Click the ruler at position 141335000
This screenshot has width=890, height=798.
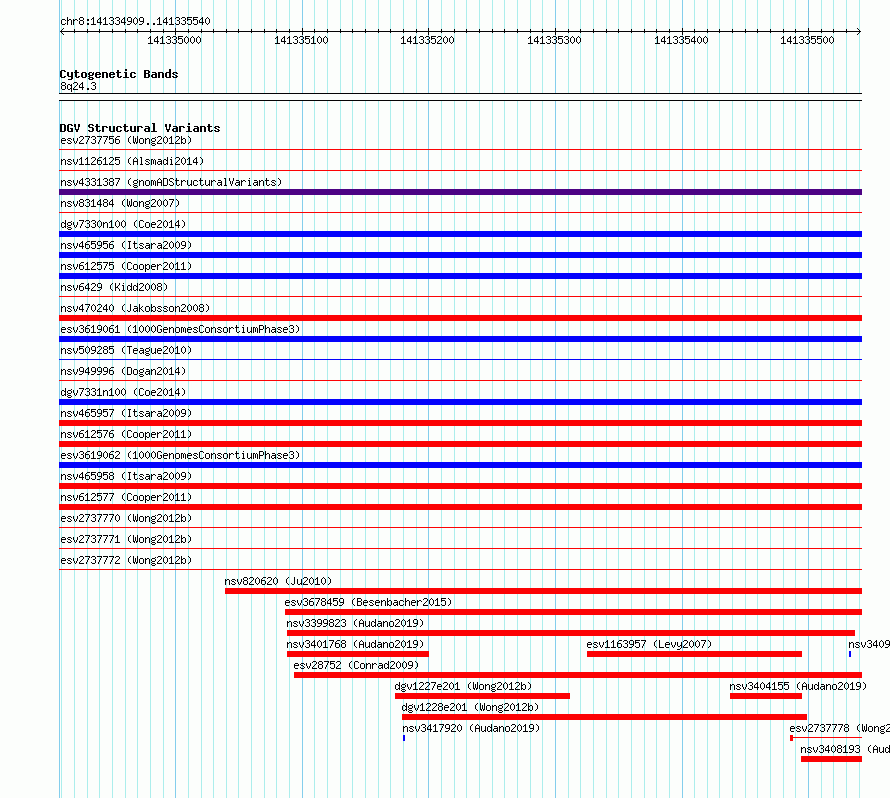pyautogui.click(x=174, y=40)
